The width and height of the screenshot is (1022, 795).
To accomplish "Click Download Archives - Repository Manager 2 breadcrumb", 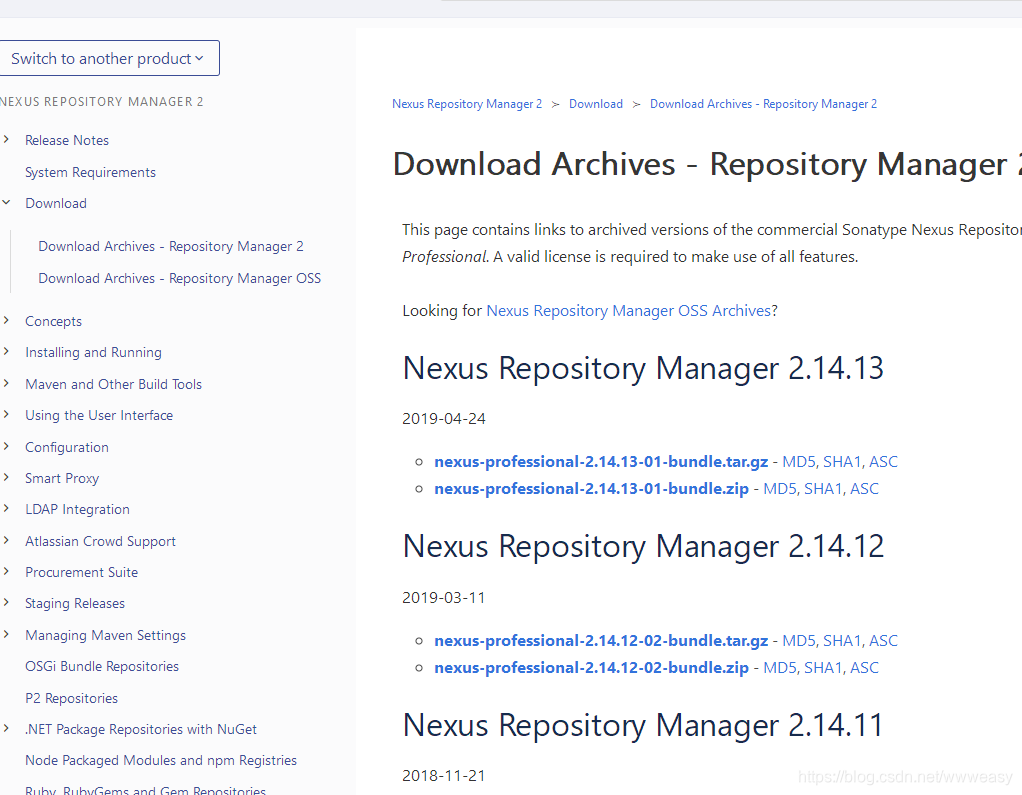I will coord(763,104).
